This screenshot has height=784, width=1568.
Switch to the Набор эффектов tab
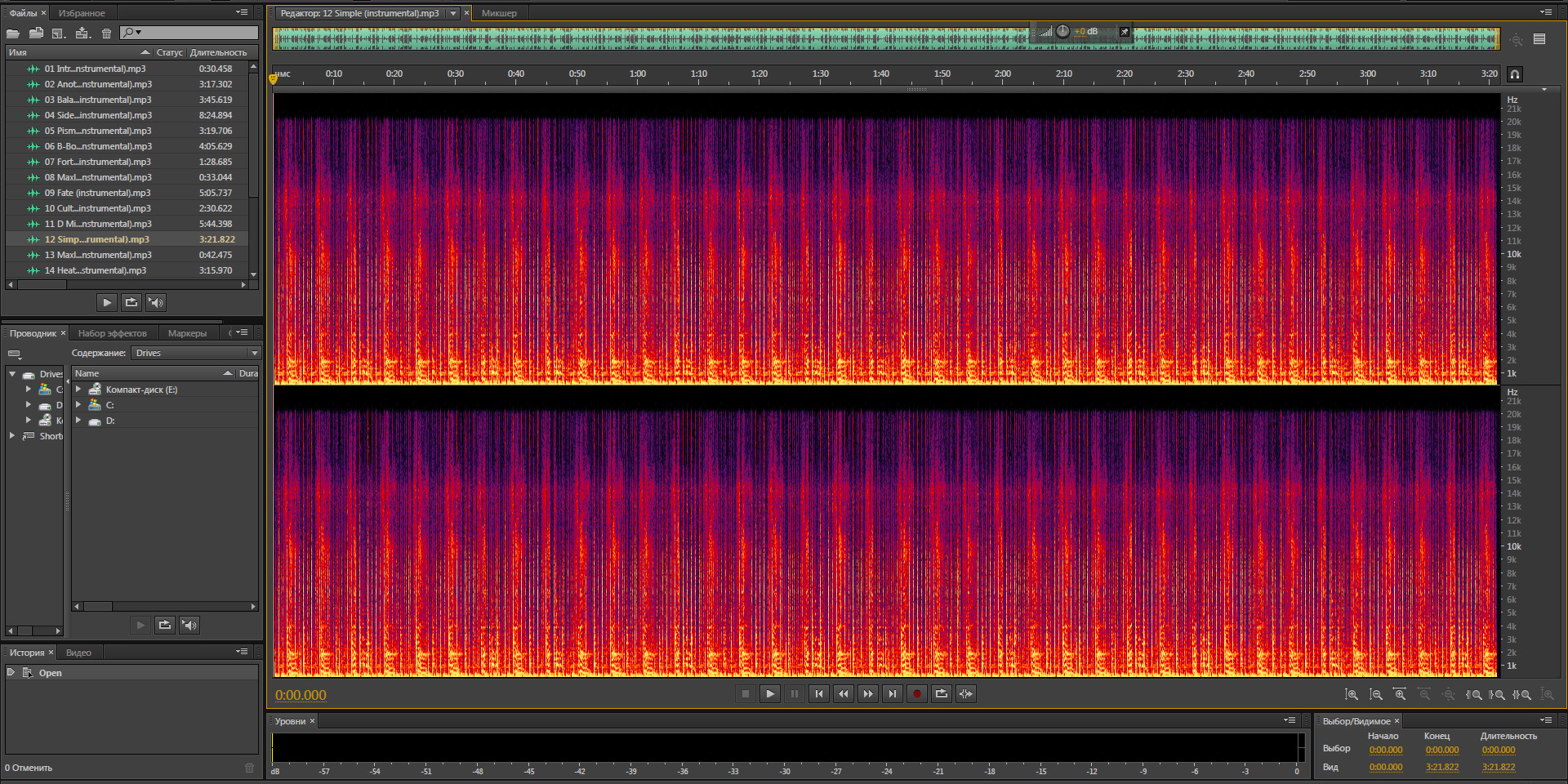[x=113, y=333]
